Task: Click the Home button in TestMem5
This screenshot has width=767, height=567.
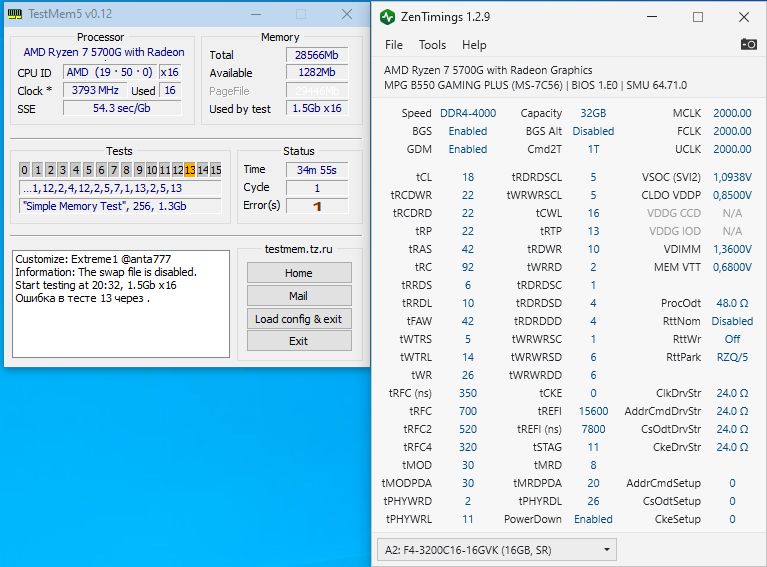Action: pos(299,273)
